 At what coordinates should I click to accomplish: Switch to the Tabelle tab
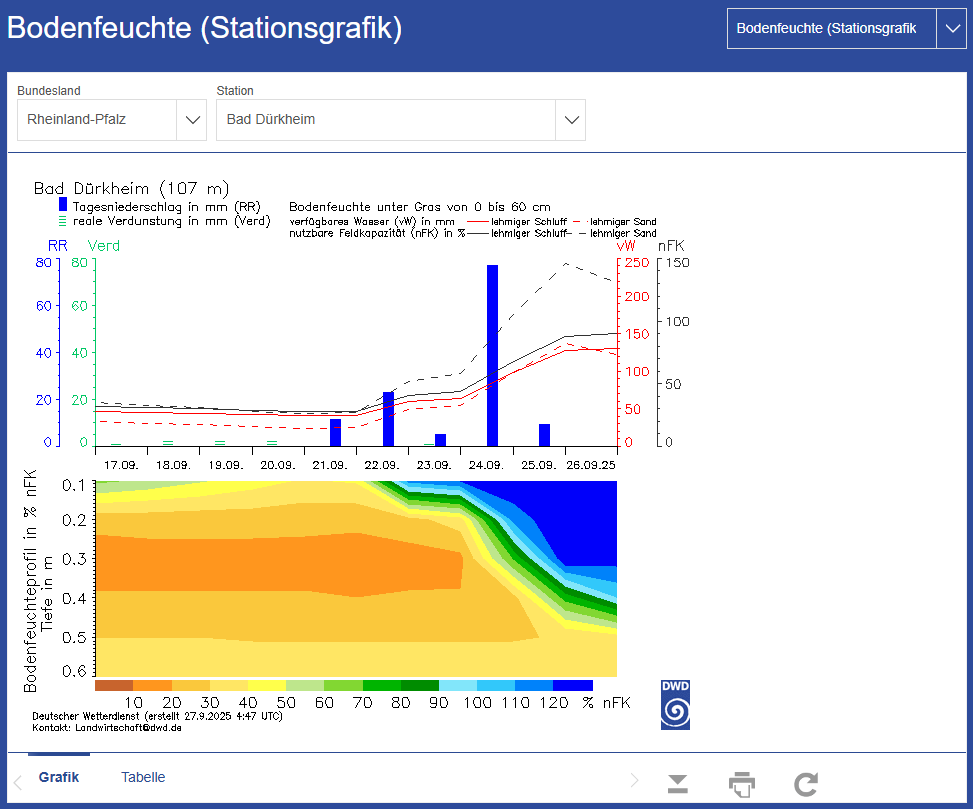(143, 777)
